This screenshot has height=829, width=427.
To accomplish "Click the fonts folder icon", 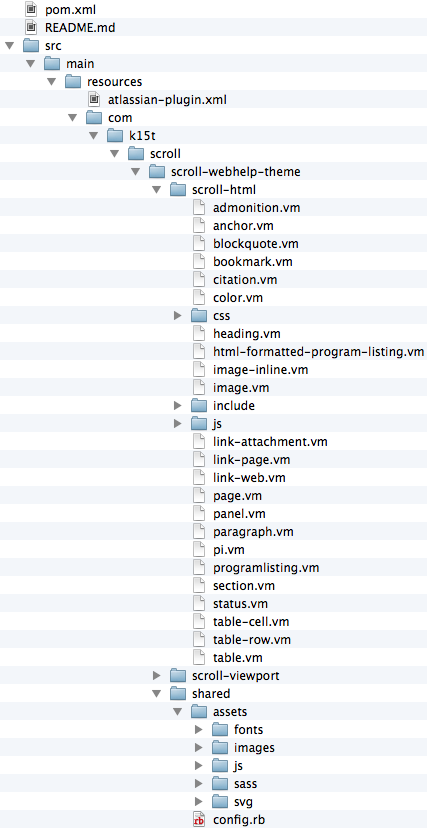I will click(220, 730).
